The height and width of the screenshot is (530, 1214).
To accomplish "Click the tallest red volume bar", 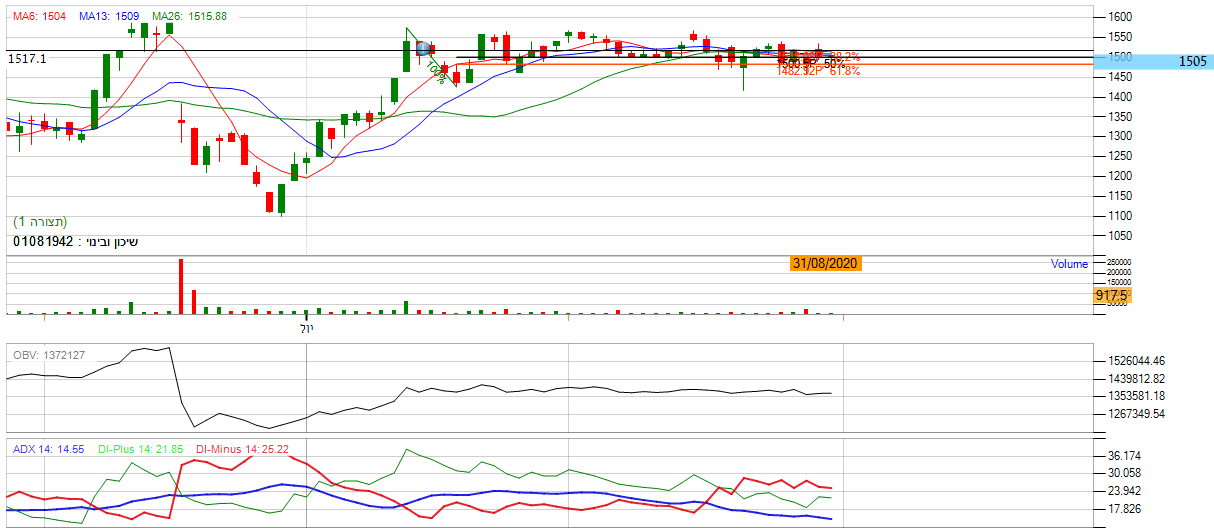I will pyautogui.click(x=181, y=286).
